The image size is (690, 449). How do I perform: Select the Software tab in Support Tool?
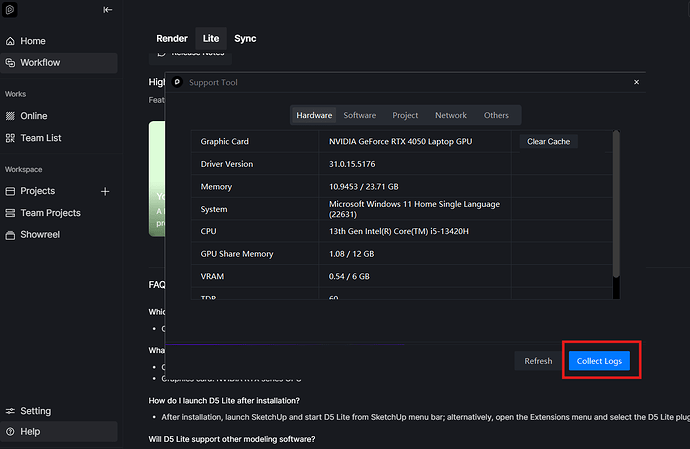360,115
